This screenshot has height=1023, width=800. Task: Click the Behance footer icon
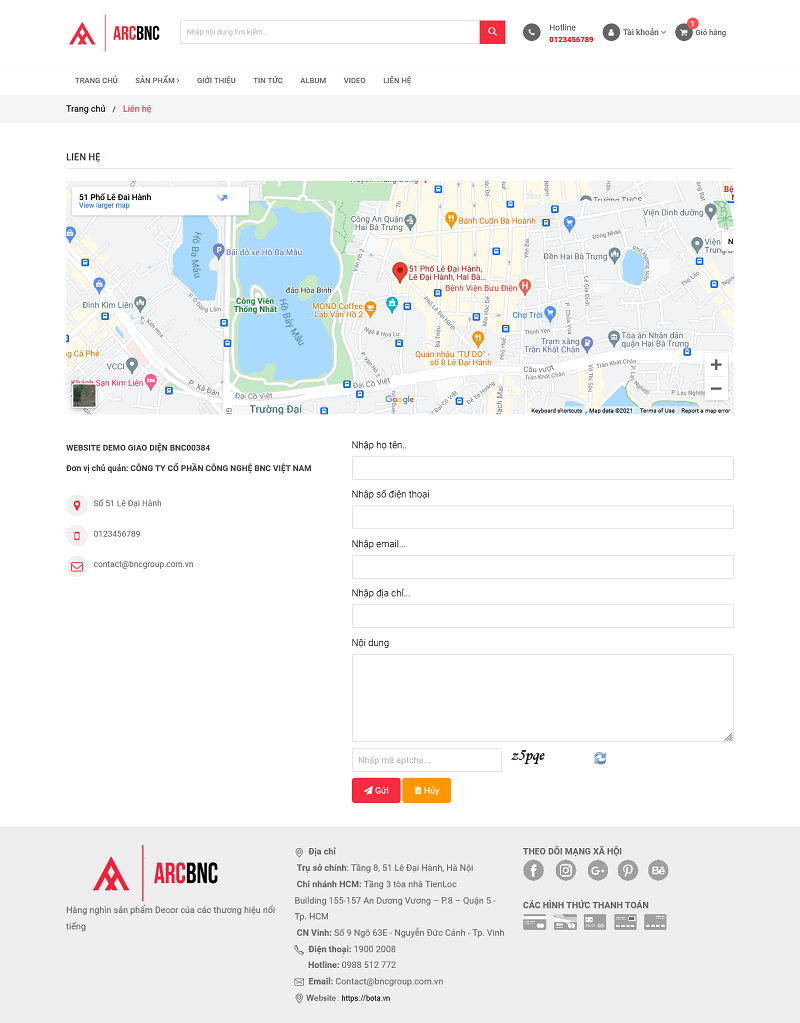pyautogui.click(x=658, y=870)
